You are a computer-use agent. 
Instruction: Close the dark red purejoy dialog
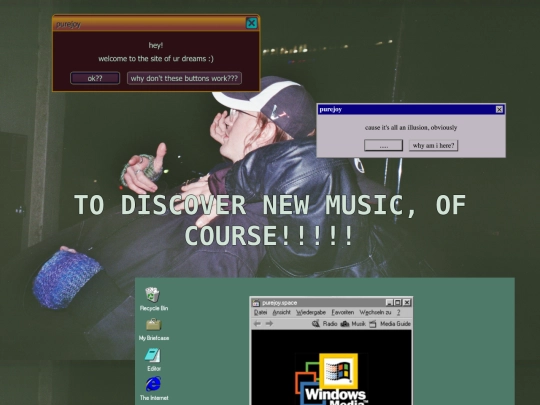[x=251, y=23]
